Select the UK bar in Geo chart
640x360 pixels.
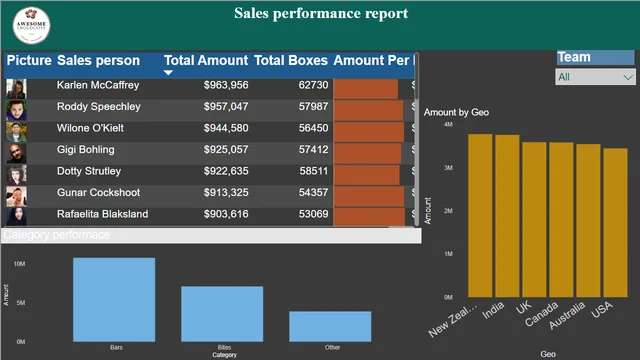coord(534,220)
